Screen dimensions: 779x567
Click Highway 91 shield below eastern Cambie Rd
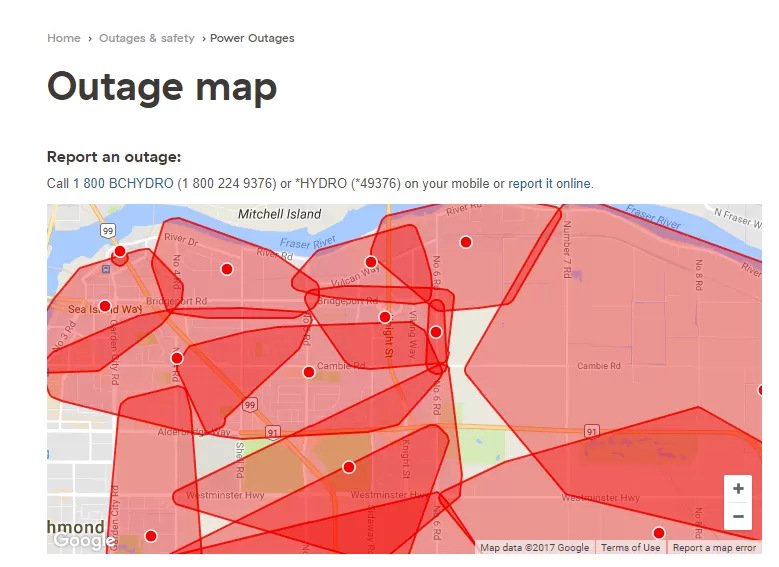click(x=591, y=431)
